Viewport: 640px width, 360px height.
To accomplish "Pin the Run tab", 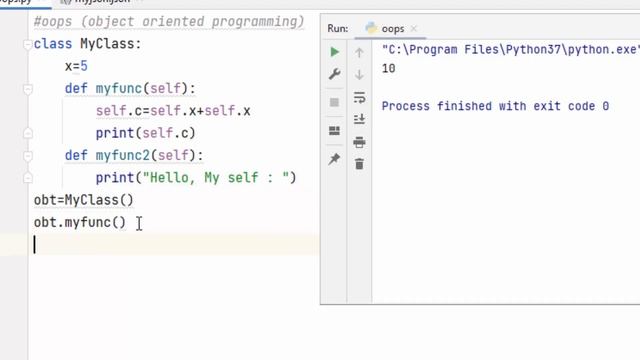I will click(334, 159).
